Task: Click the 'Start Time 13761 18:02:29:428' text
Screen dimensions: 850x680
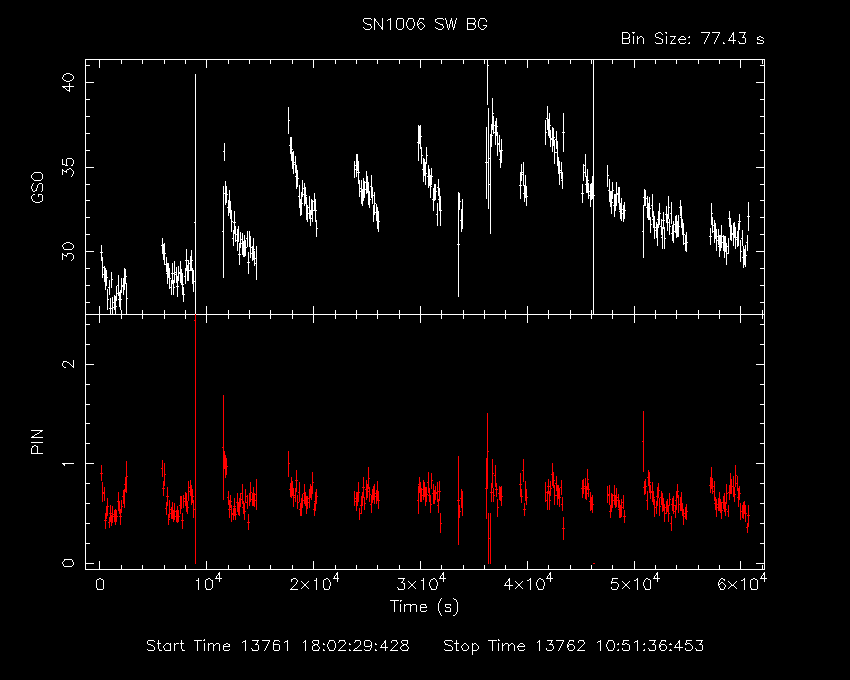Action: click(x=278, y=646)
